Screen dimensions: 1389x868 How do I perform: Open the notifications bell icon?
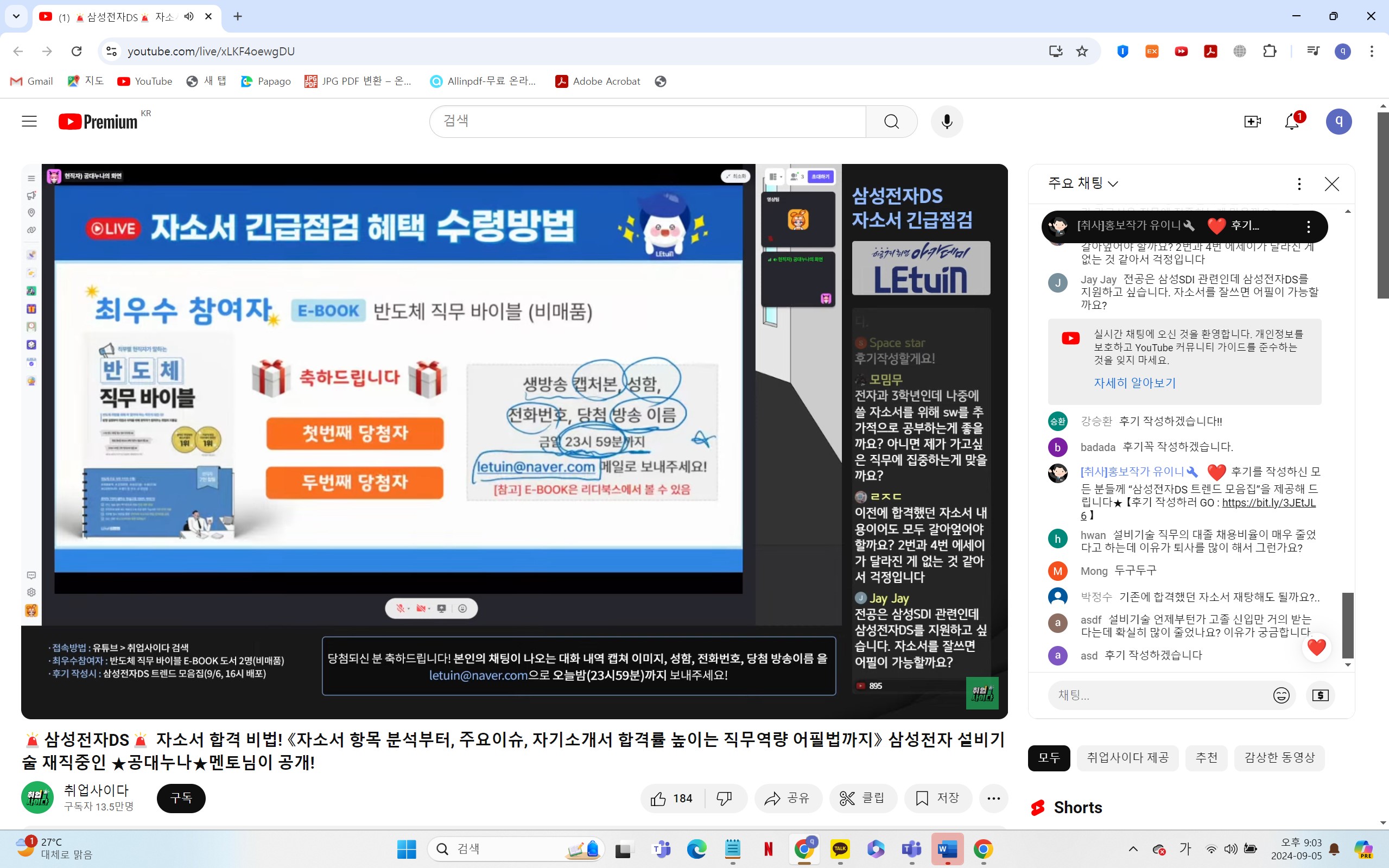click(x=1291, y=121)
